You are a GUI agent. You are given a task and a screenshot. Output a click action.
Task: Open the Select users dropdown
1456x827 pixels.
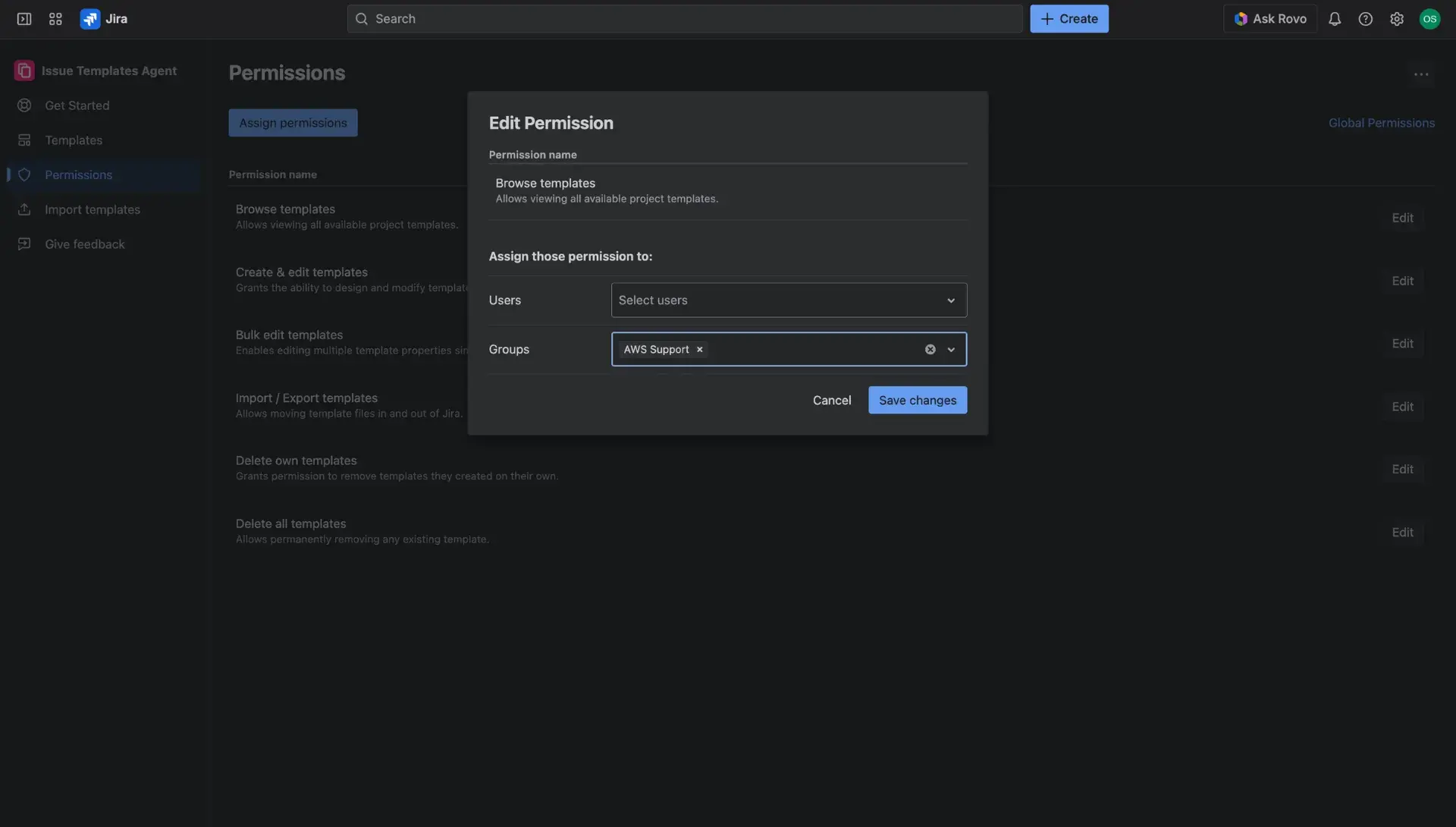(789, 300)
